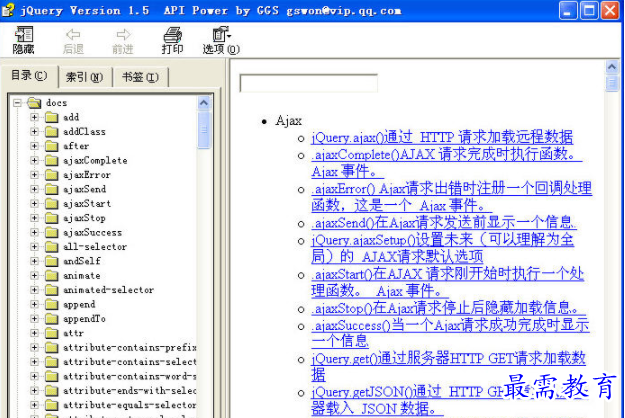Select the add folder icon

pyautogui.click(x=51, y=117)
